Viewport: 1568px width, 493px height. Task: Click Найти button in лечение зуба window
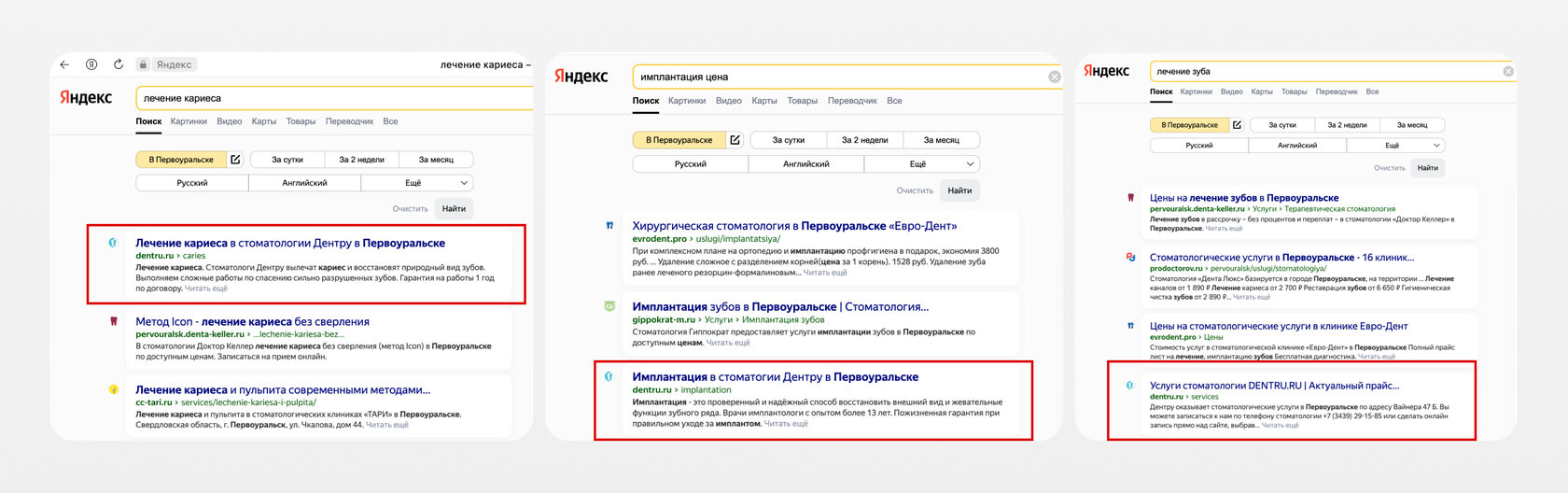point(1427,168)
